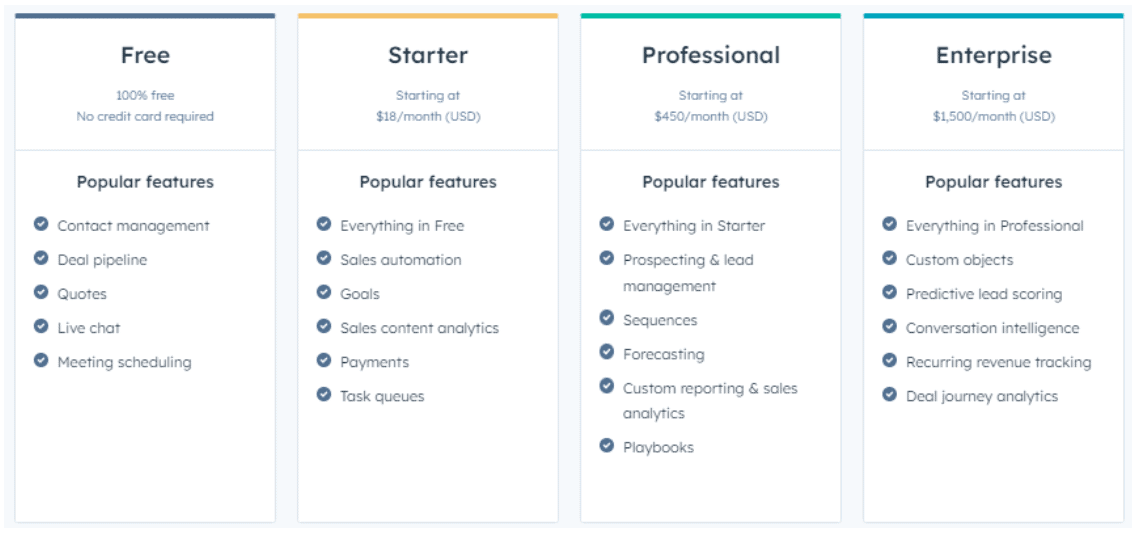Image resolution: width=1141 pixels, height=537 pixels.
Task: Click the checkmark icon beside Sales automation
Action: point(324,258)
